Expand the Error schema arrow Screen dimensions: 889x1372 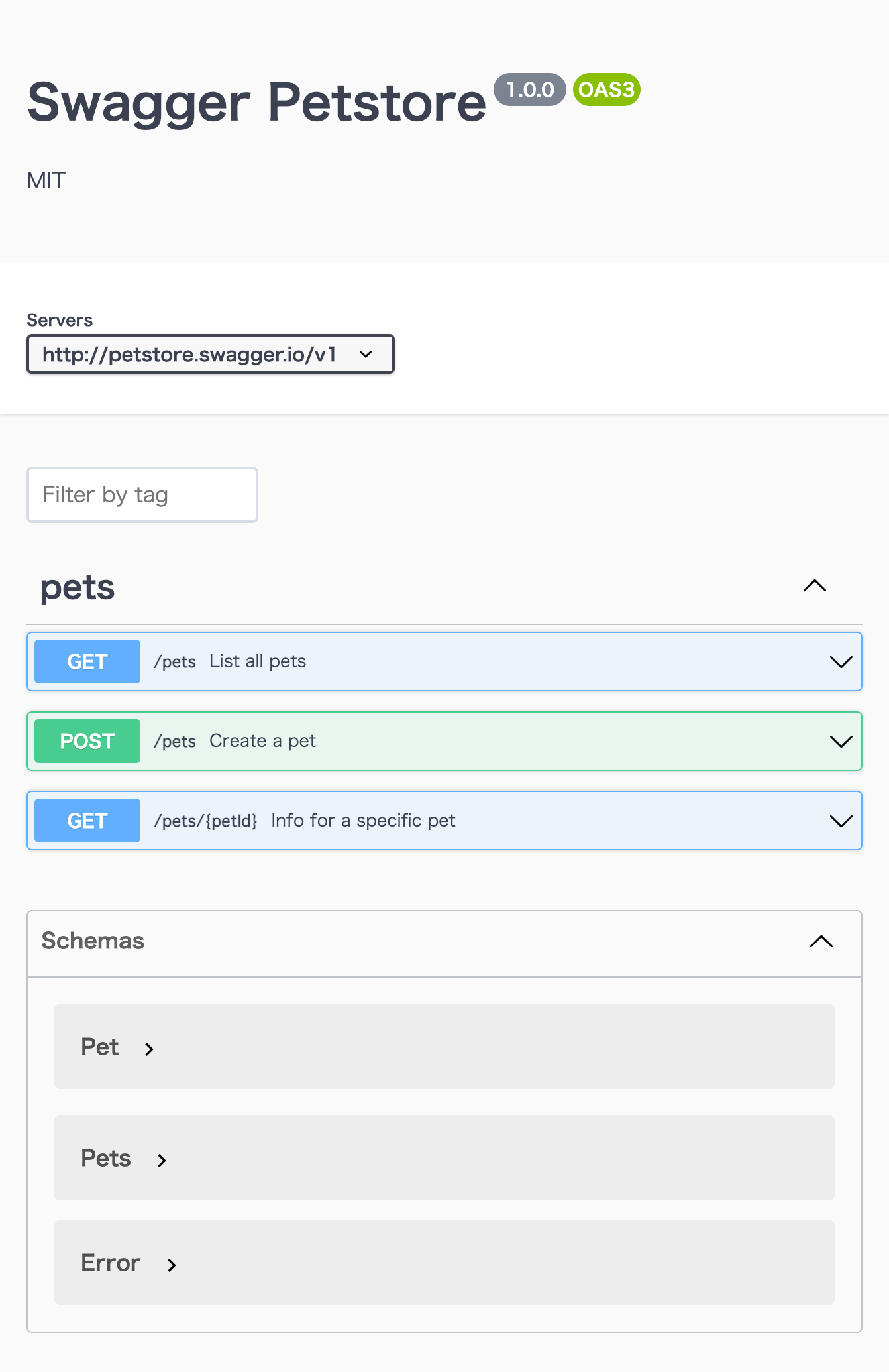tap(172, 1265)
